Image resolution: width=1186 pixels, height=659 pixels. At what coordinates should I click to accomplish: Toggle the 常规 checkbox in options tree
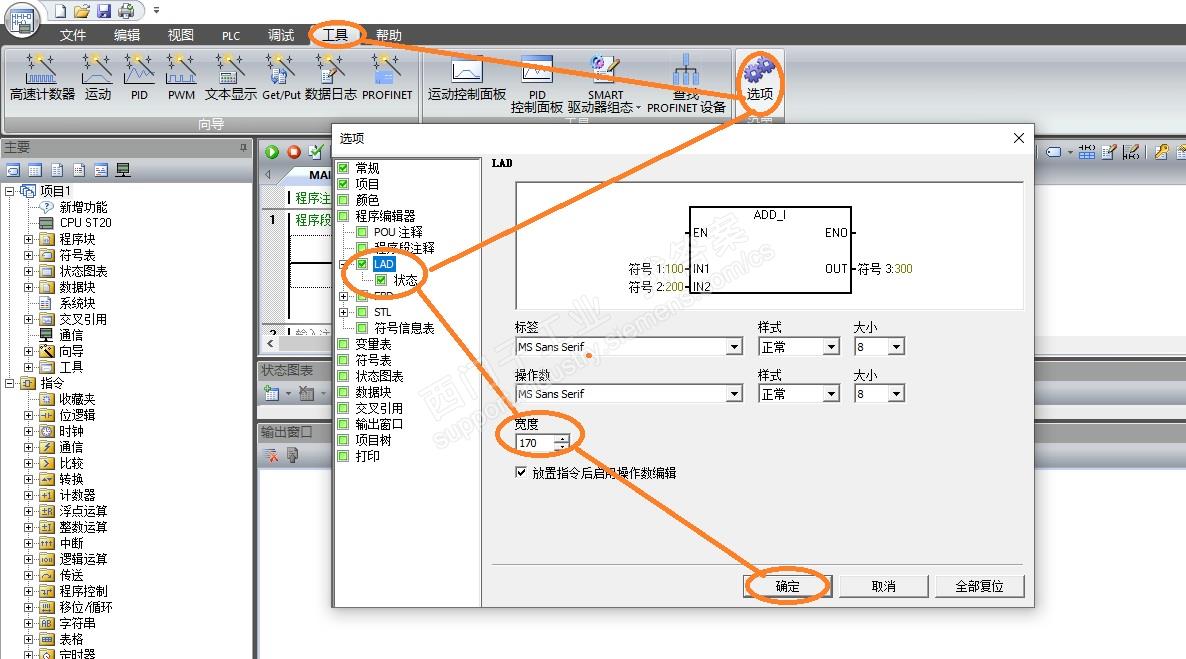point(343,168)
